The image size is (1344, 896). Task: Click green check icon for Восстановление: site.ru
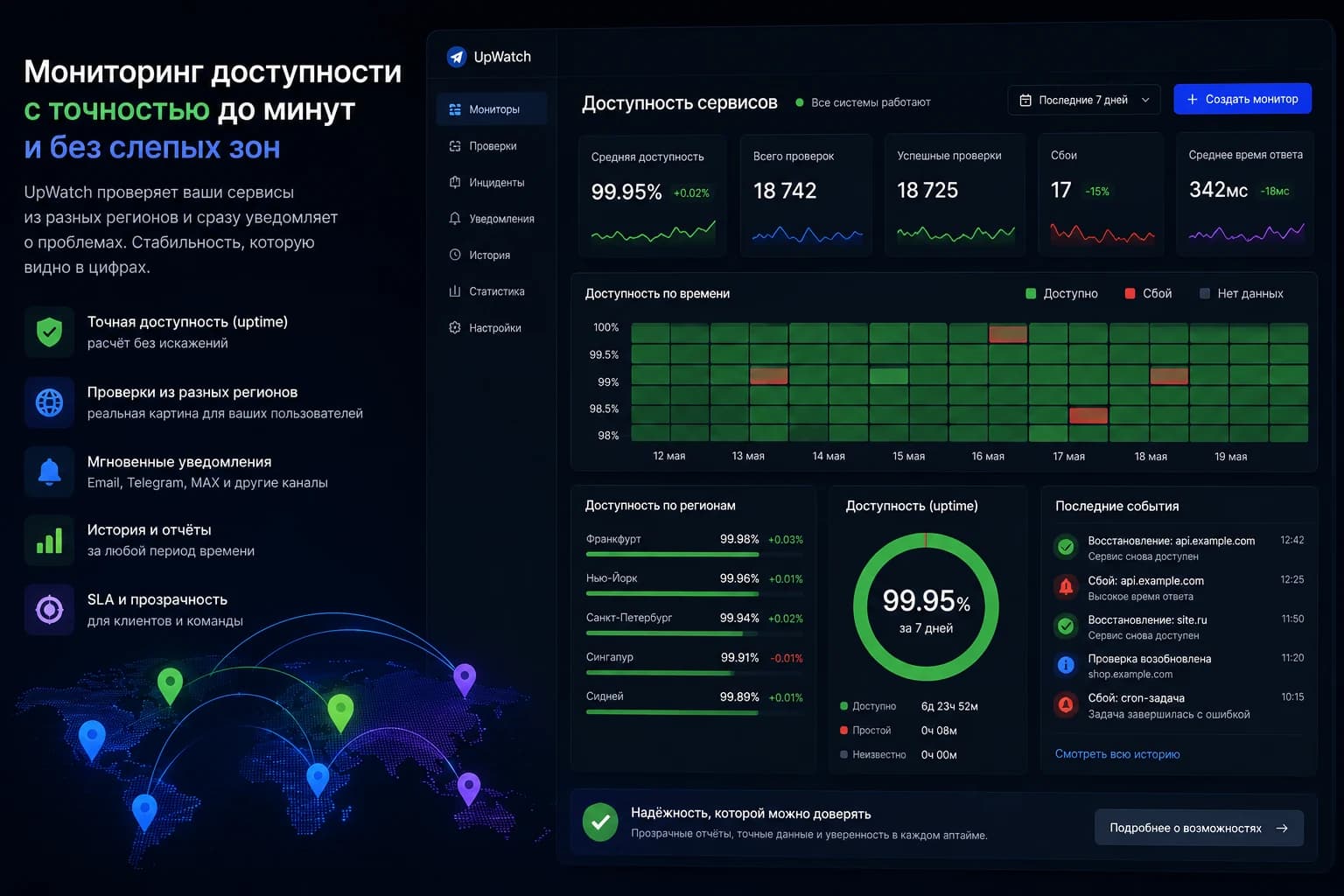pyautogui.click(x=1066, y=626)
